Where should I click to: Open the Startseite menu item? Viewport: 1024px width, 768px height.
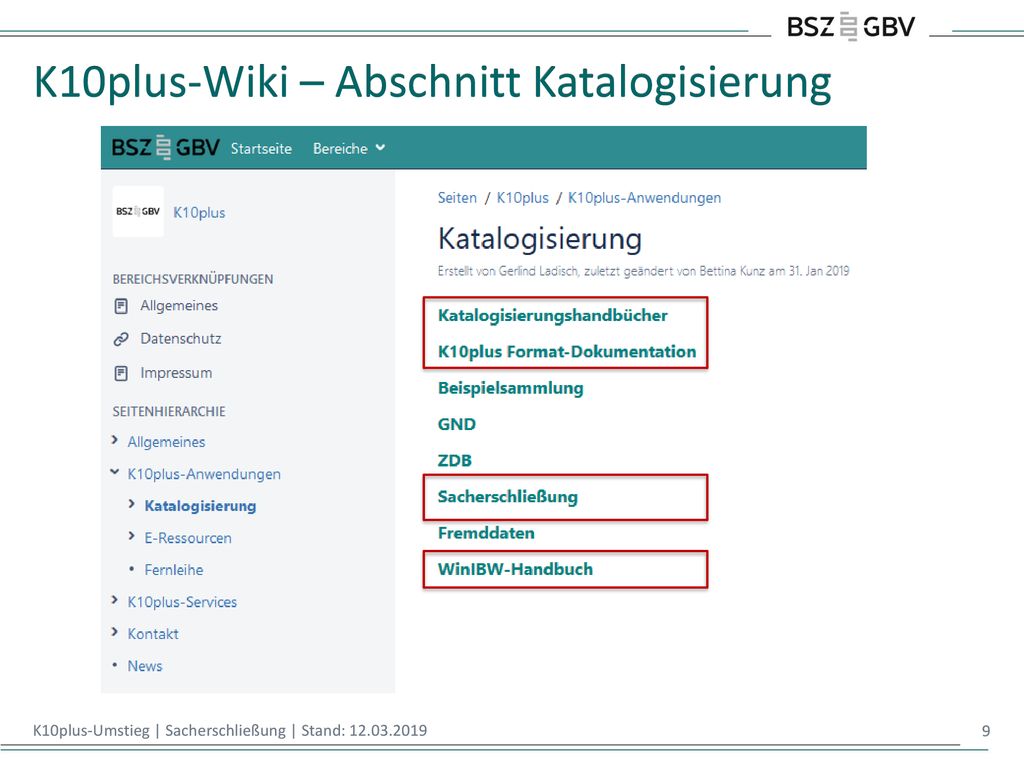(x=261, y=149)
